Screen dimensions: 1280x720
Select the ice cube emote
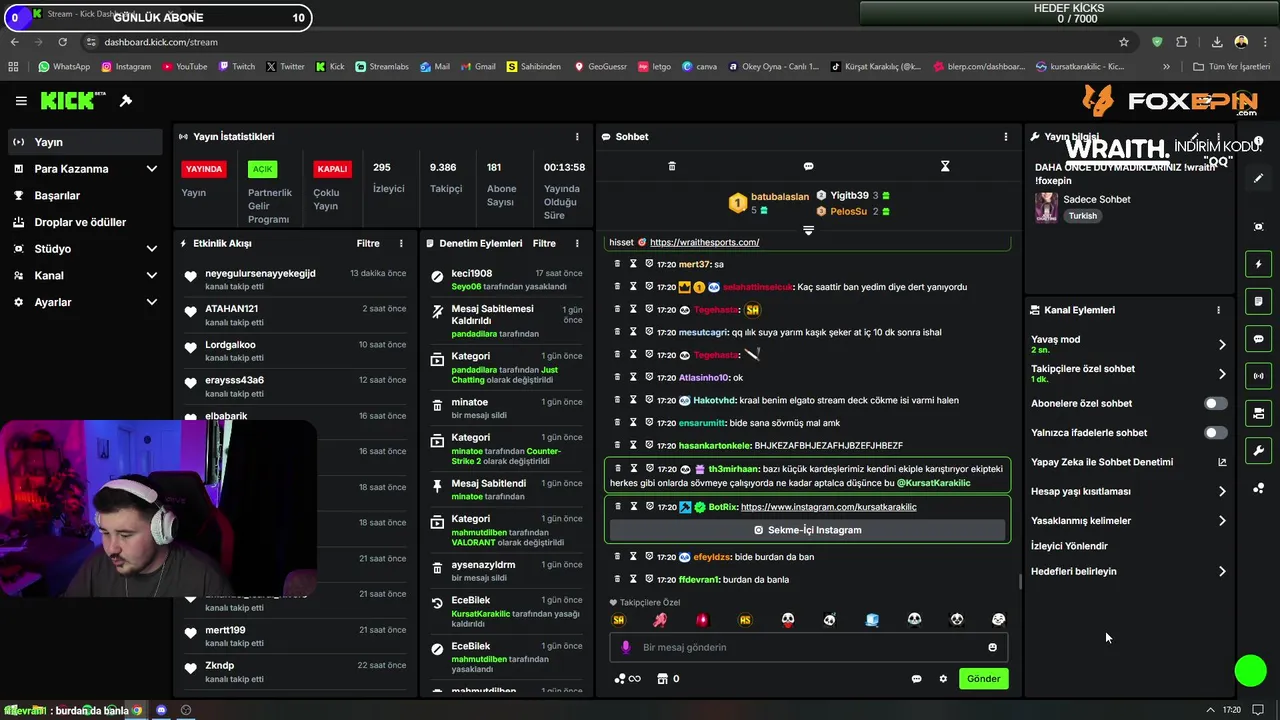tap(872, 620)
